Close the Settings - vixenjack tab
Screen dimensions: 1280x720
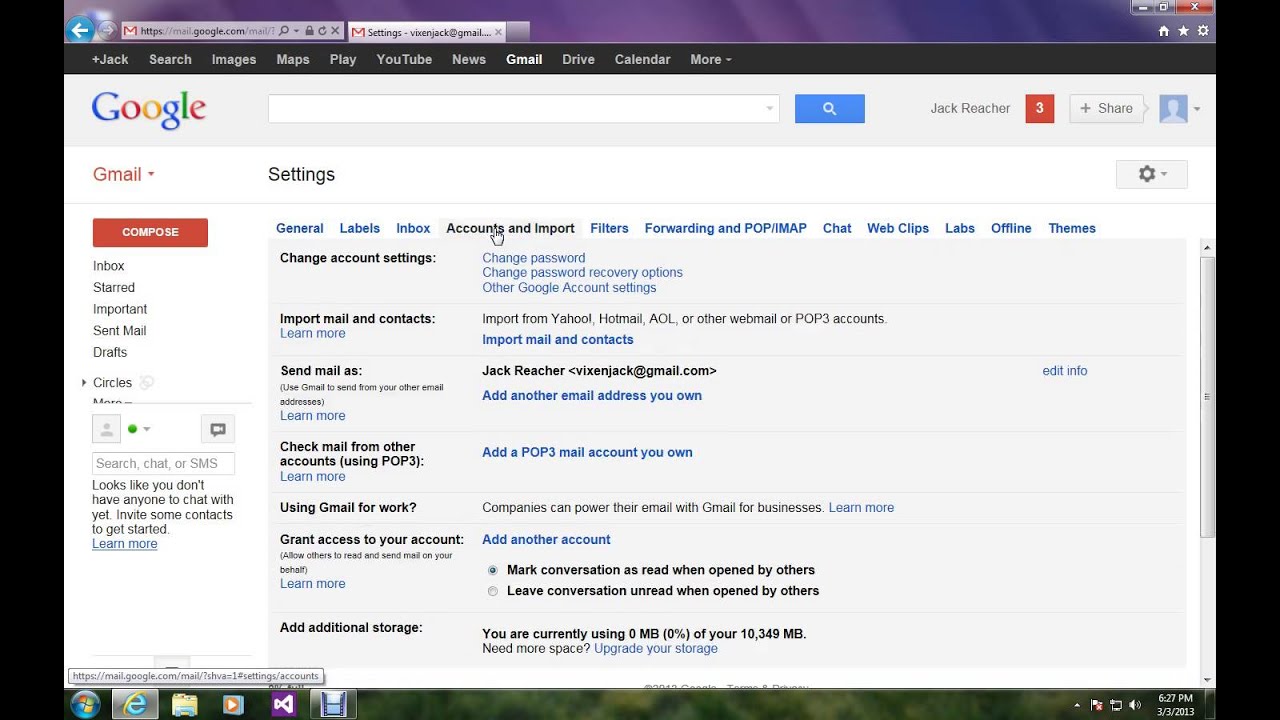click(499, 32)
